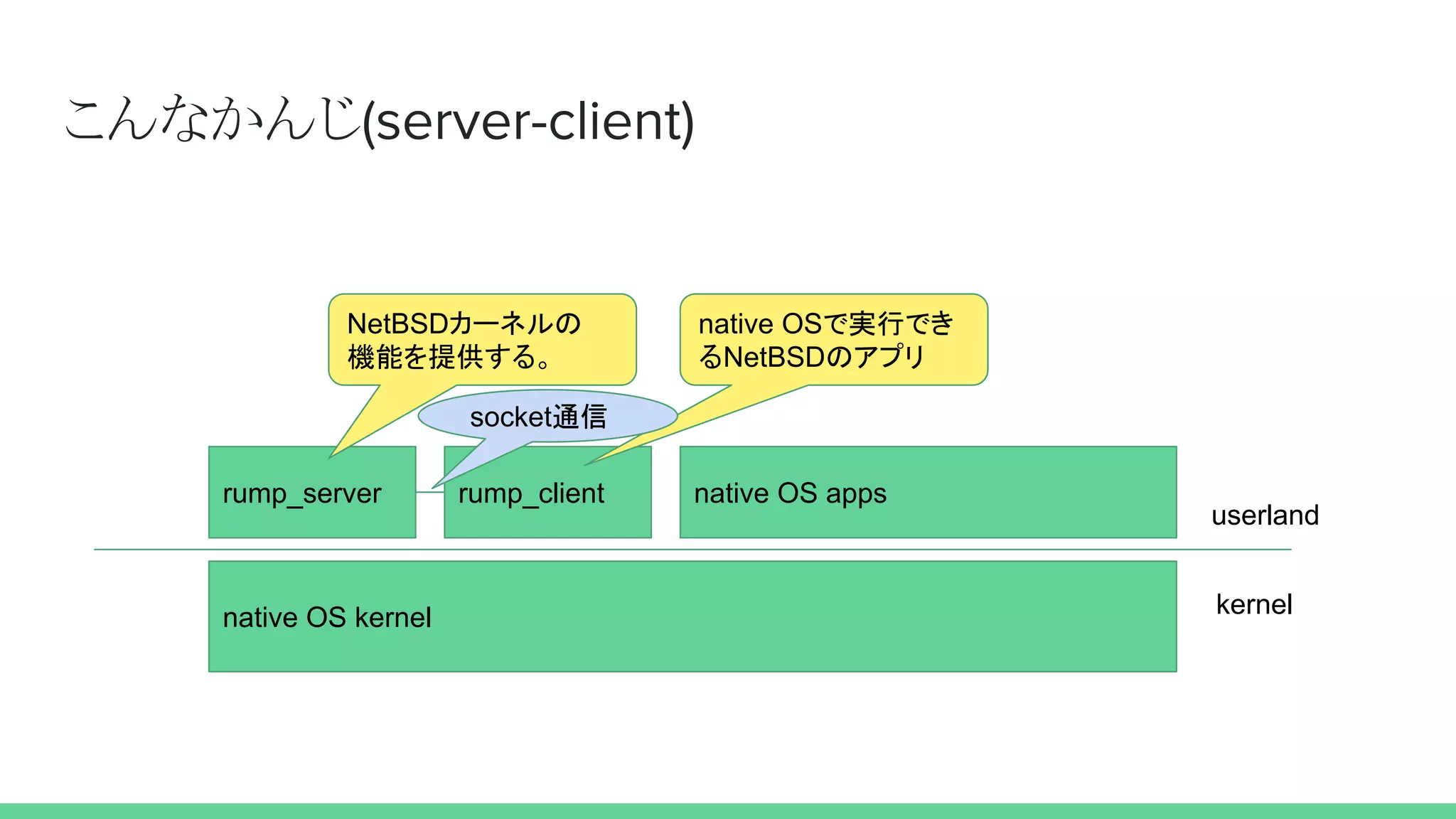This screenshot has width=1456, height=819.
Task: Click the "socket通信" blue speech bubble
Action: (x=547, y=416)
